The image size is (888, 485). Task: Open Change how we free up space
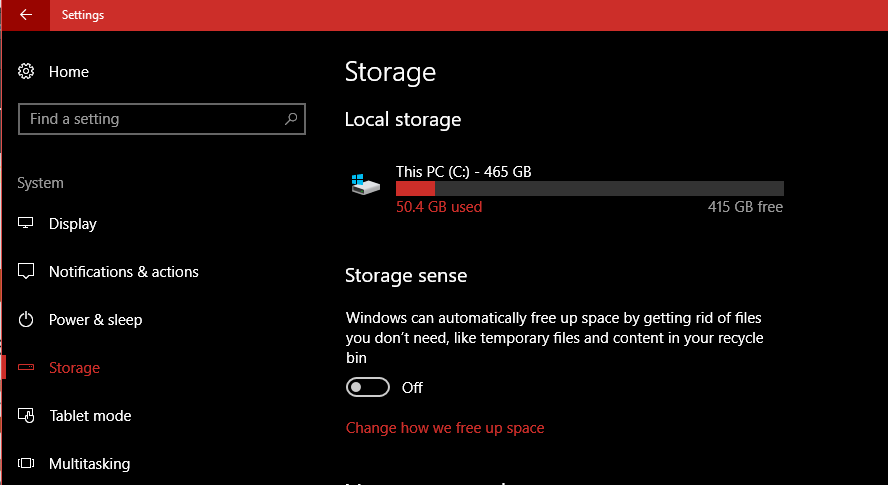(x=445, y=428)
